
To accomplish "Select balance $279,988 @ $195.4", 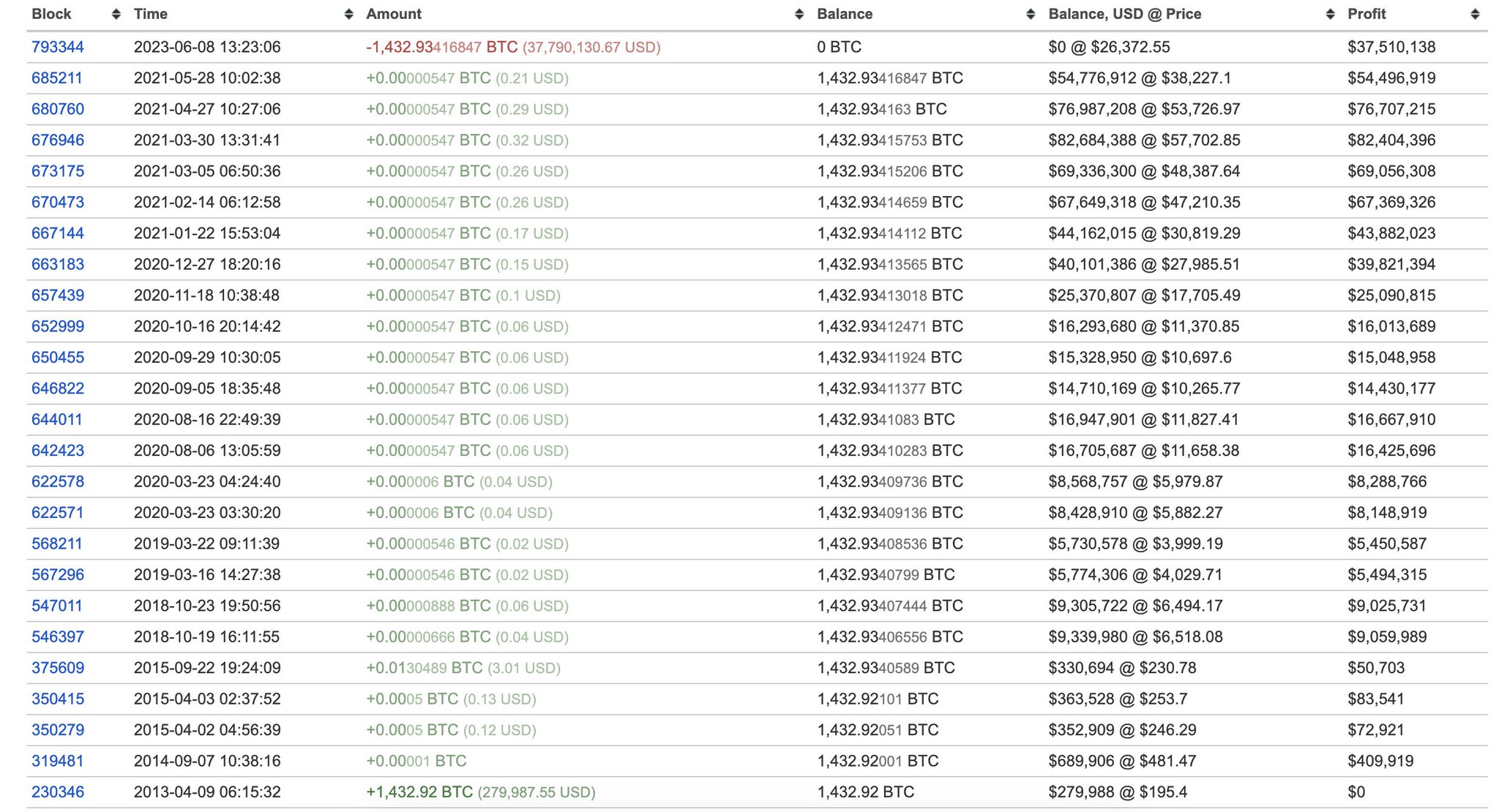I will point(1118,793).
